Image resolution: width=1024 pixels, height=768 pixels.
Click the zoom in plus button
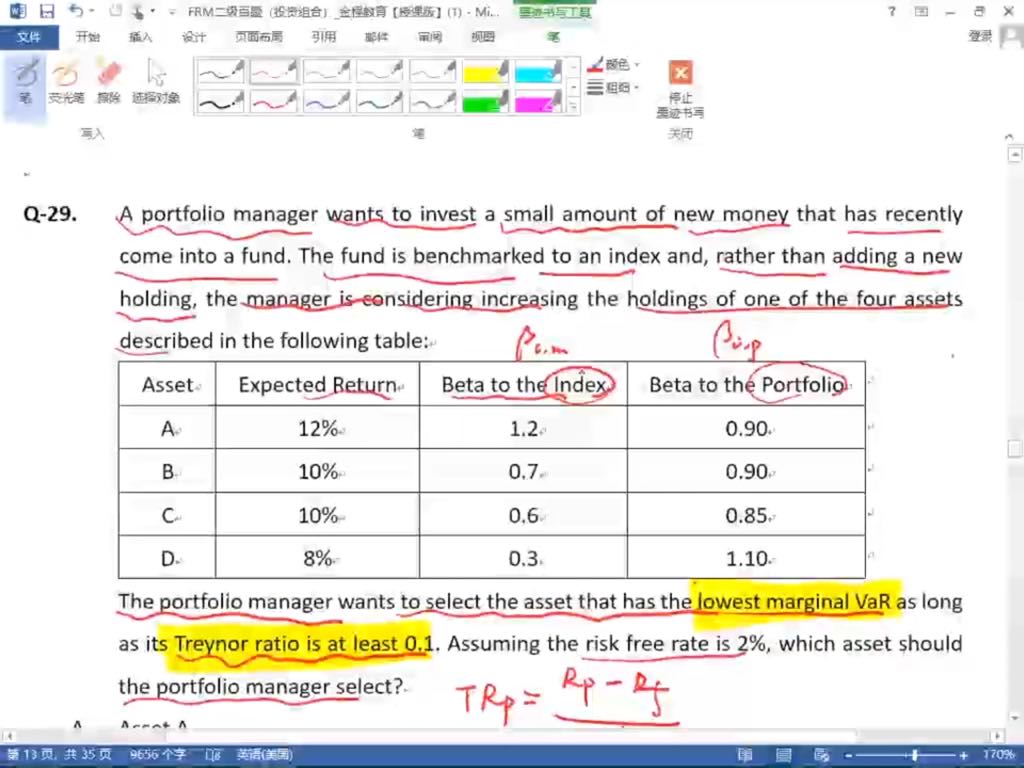(964, 756)
